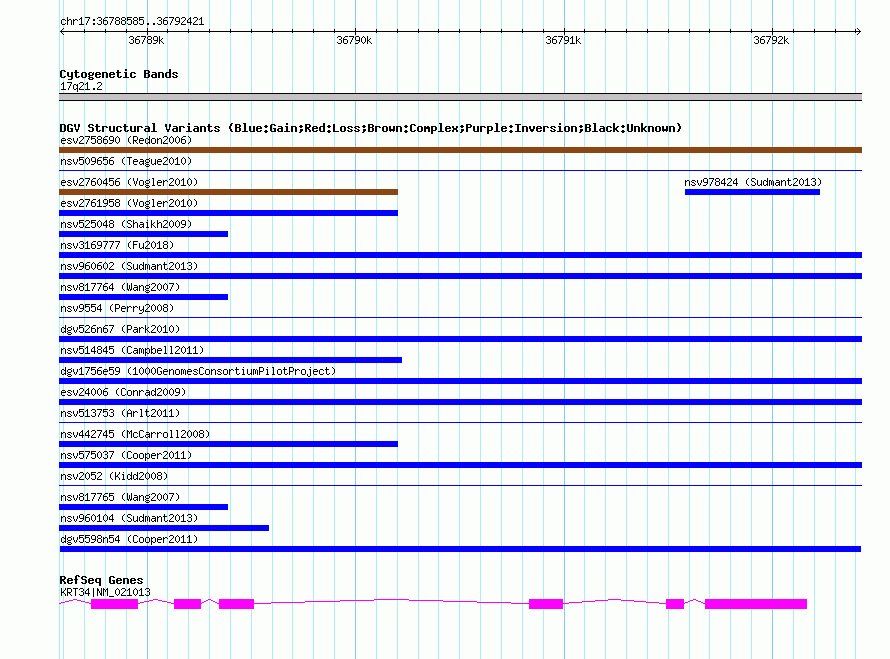Screen dimensions: 890x659
Task: Open the esv2761958 (Vogler2010) label link
Action: click(129, 203)
